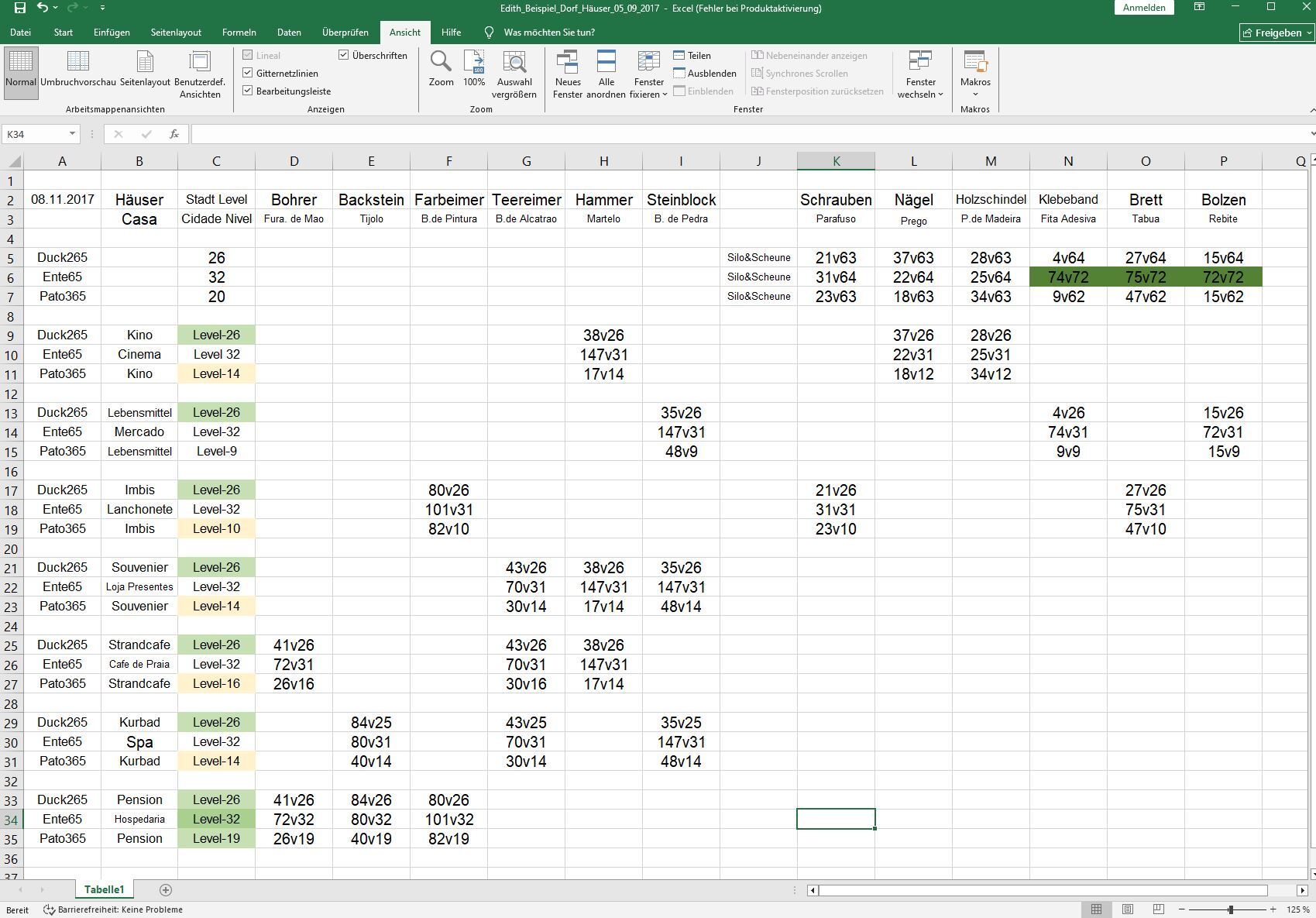Click Ausblenden to hide window

coord(705,74)
